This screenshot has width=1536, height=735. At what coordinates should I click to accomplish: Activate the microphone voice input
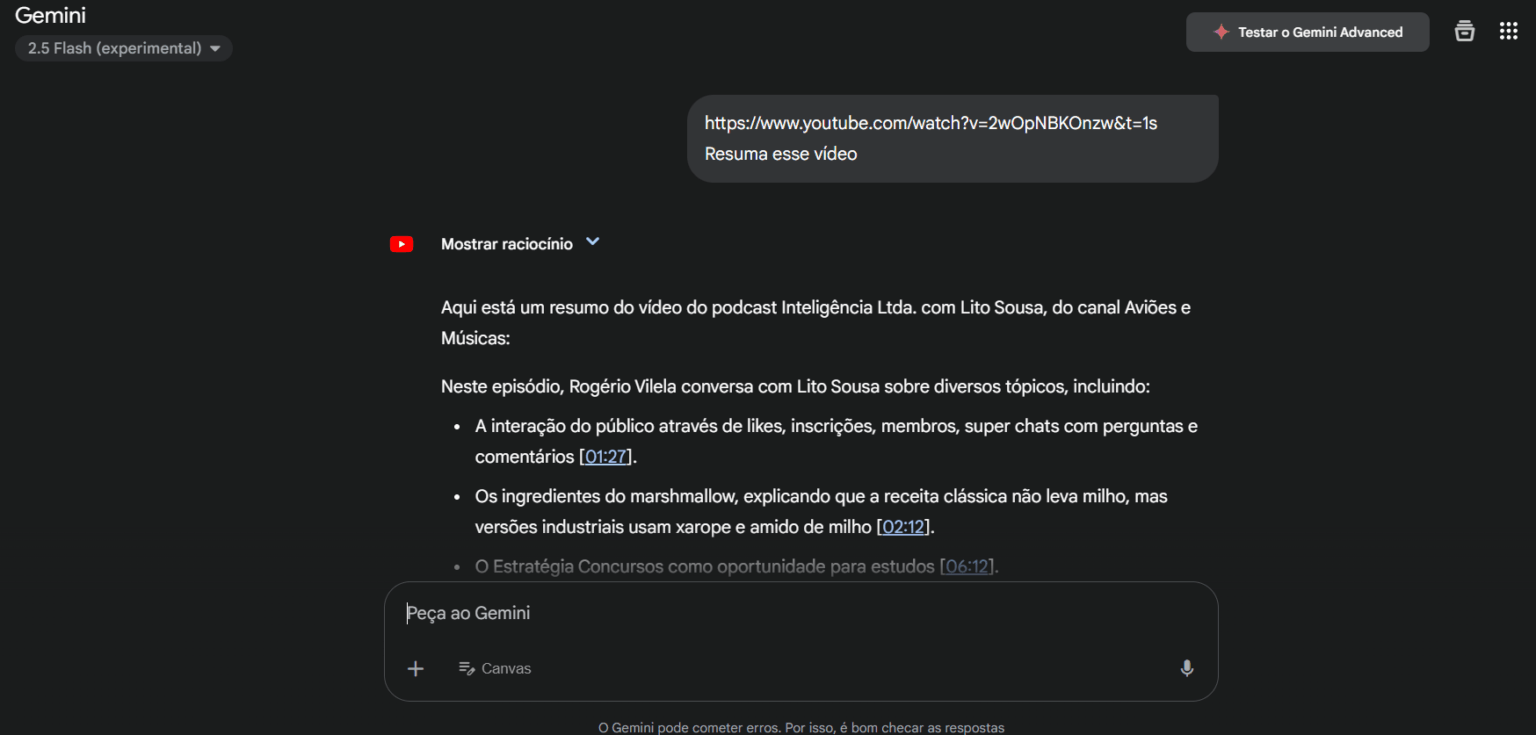[1187, 668]
